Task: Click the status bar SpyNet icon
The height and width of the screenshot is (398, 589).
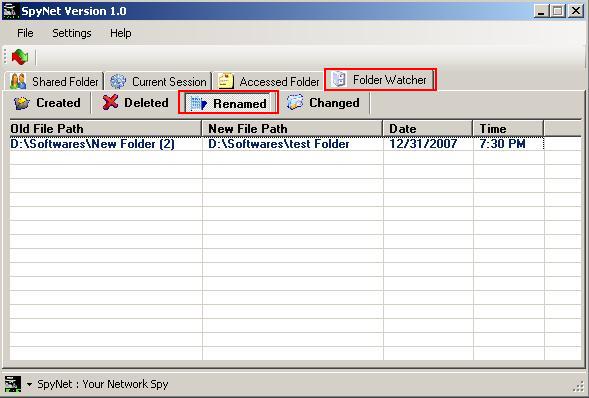Action: click(13, 384)
